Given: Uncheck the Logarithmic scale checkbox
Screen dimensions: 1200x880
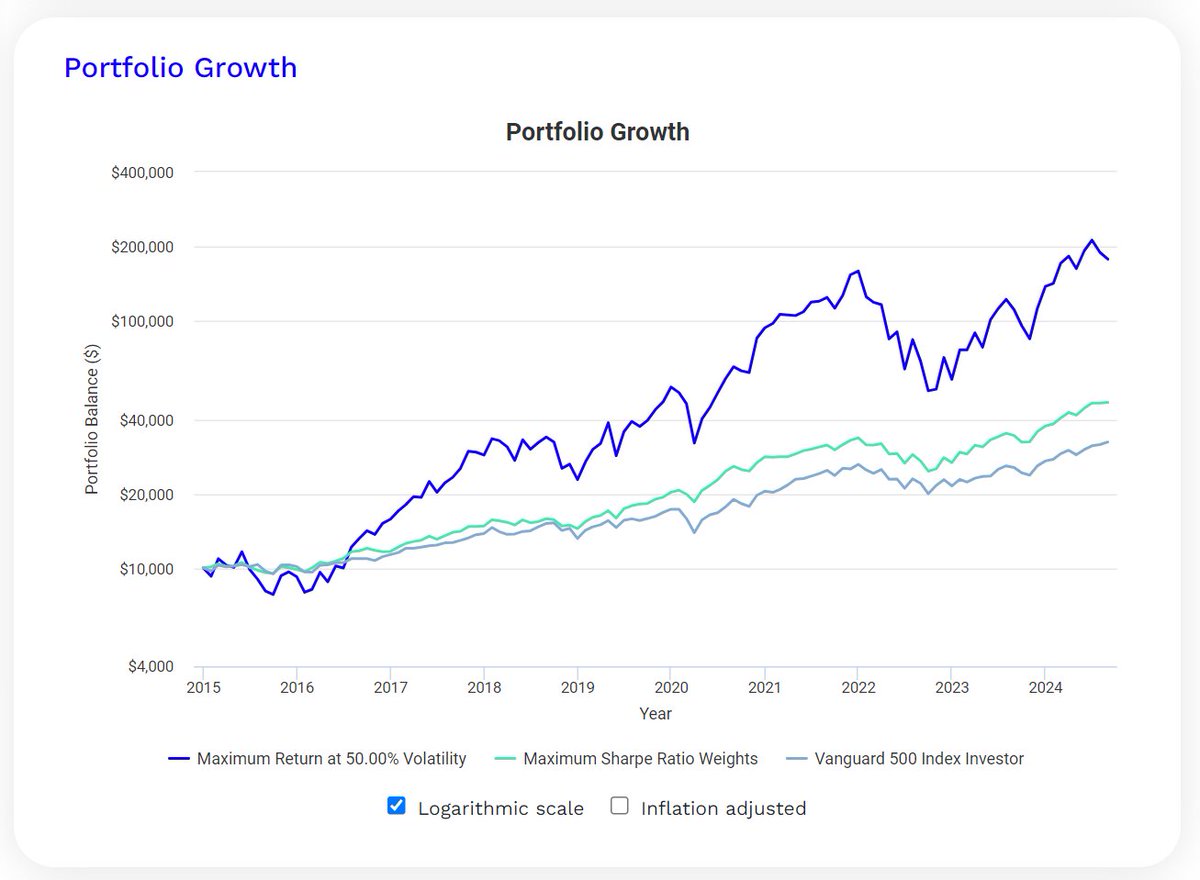Looking at the screenshot, I should pos(396,806).
